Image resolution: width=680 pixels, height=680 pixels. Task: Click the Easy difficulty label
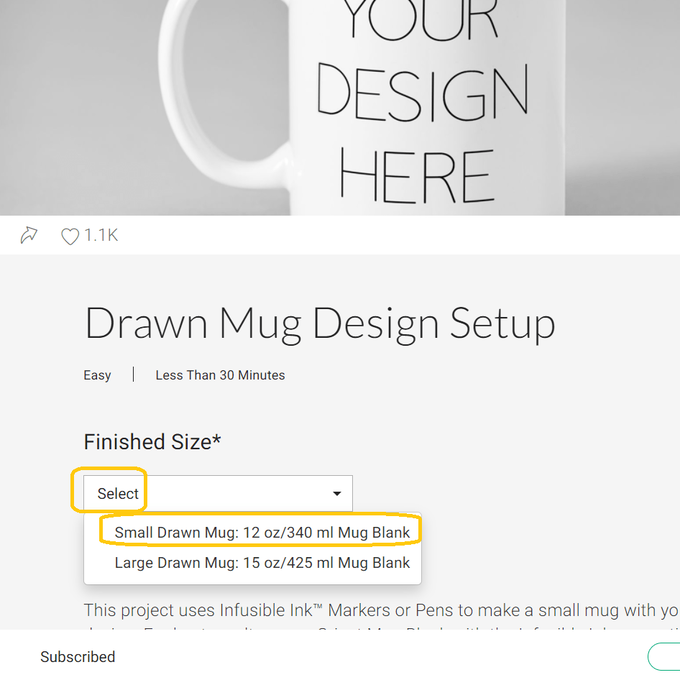tap(97, 375)
